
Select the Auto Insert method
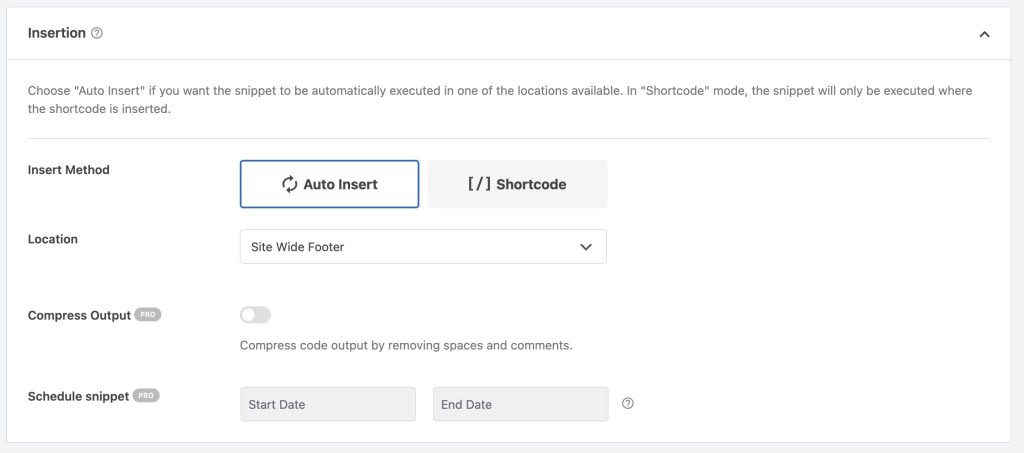tap(329, 184)
